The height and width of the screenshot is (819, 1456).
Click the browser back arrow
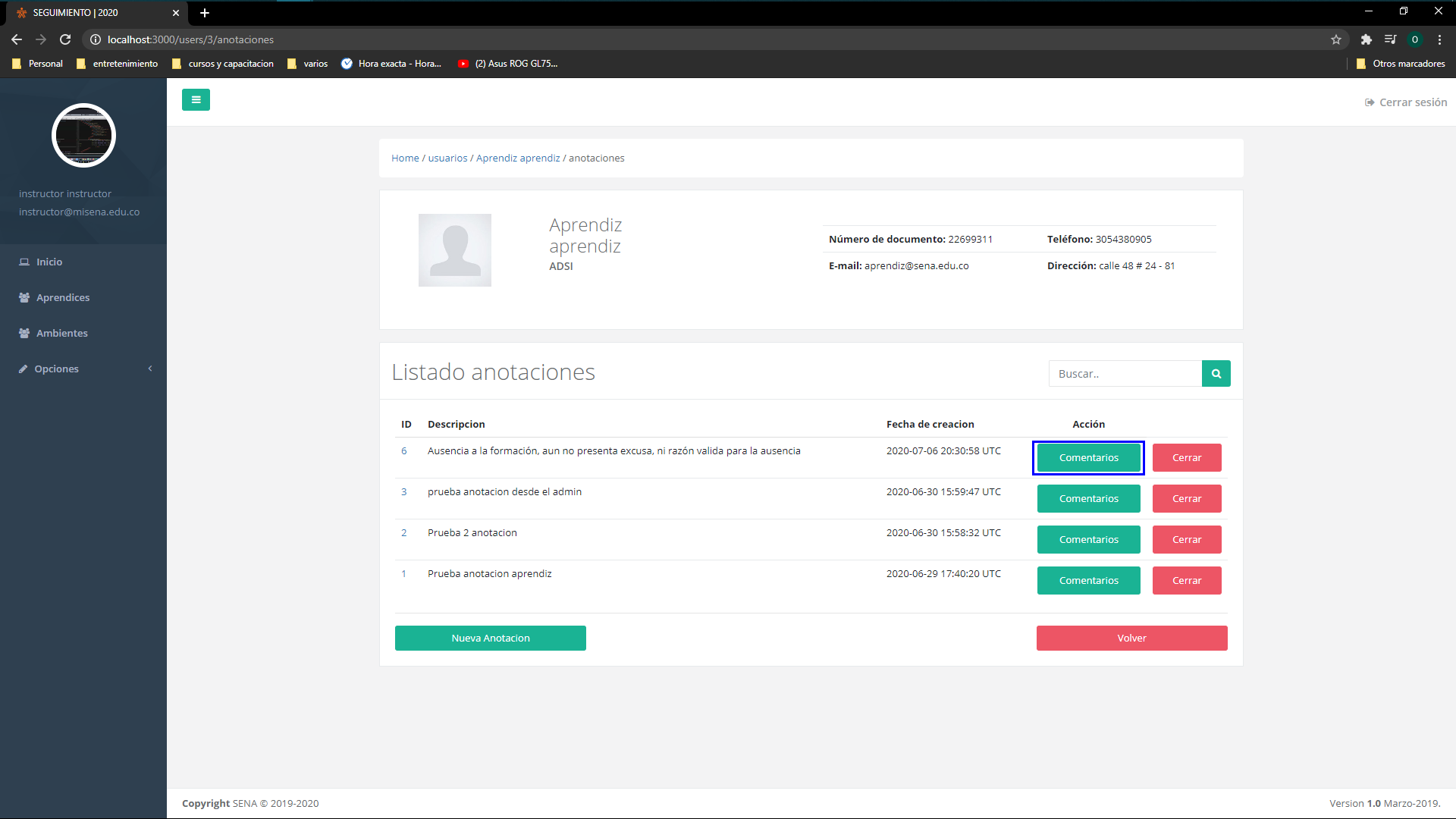[16, 39]
